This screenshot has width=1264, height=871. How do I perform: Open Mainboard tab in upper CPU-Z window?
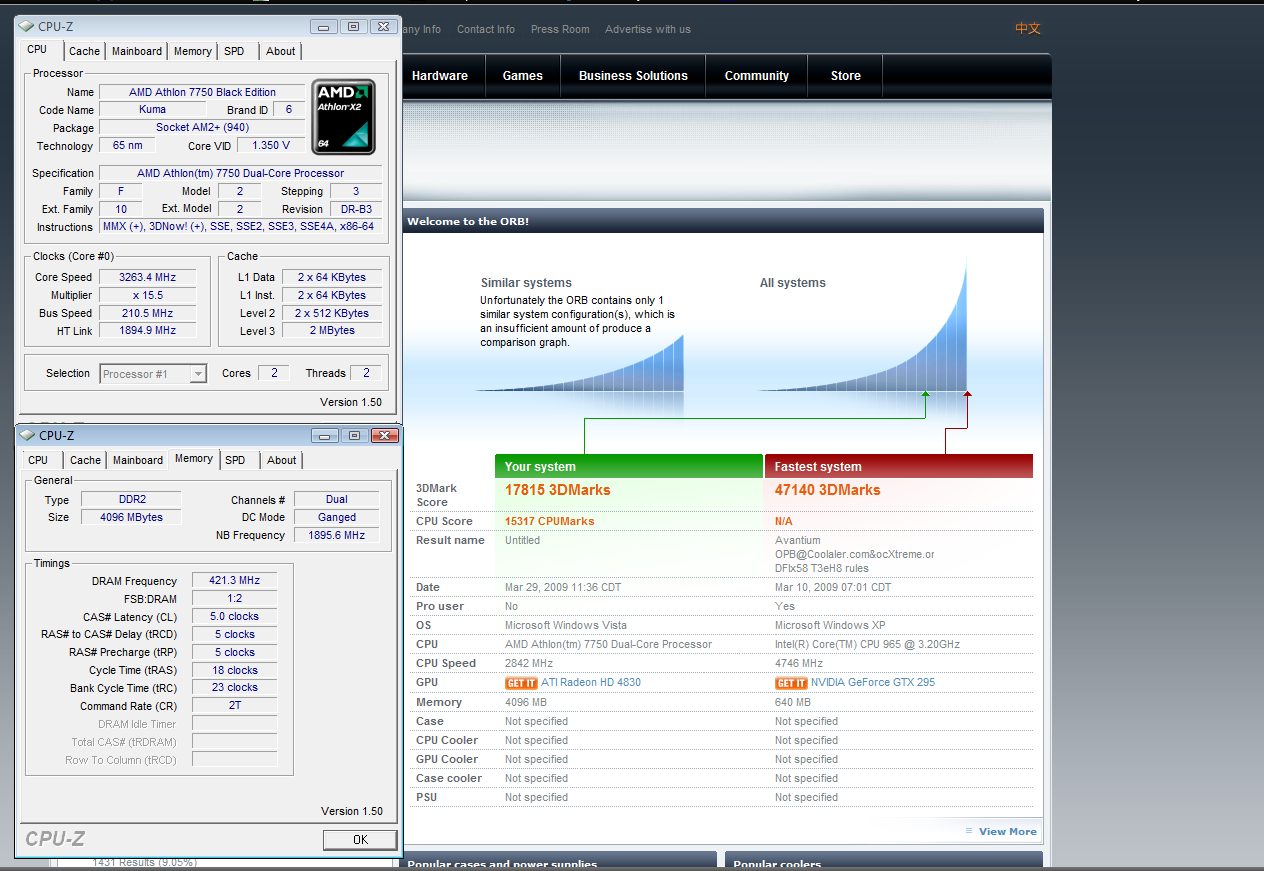coord(137,51)
